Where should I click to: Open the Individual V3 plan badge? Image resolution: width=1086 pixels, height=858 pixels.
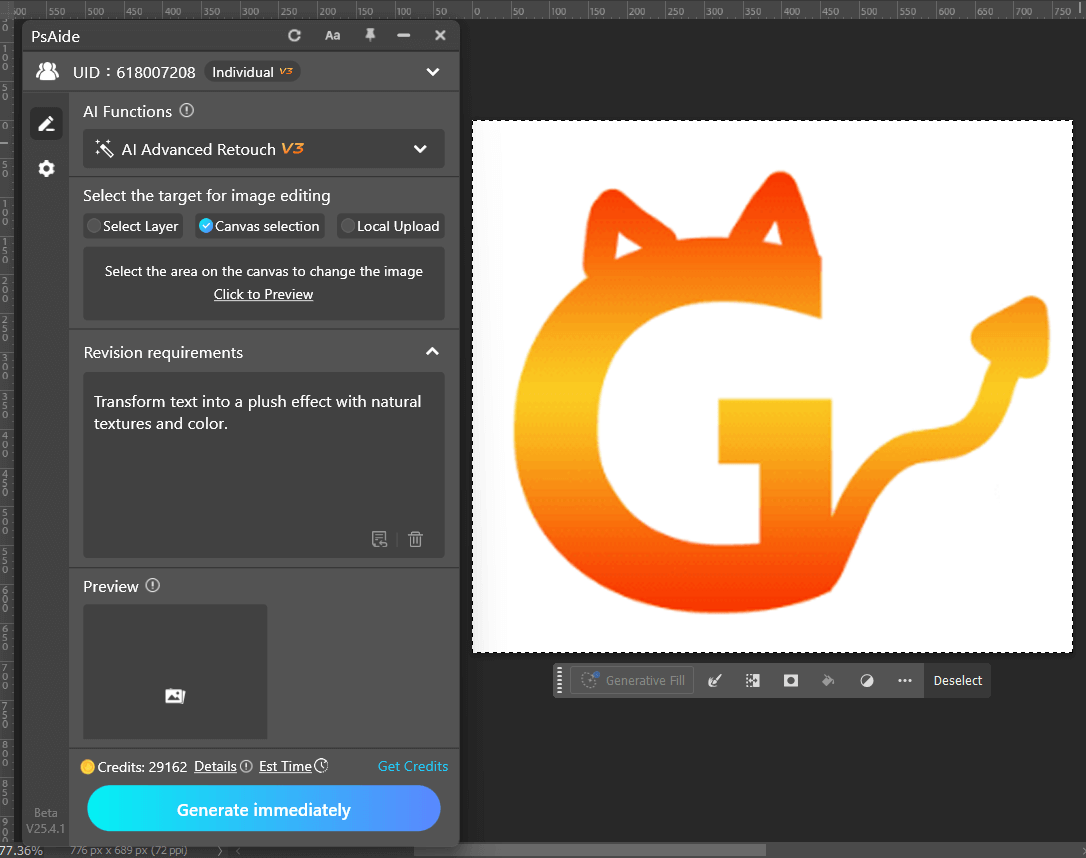(251, 71)
